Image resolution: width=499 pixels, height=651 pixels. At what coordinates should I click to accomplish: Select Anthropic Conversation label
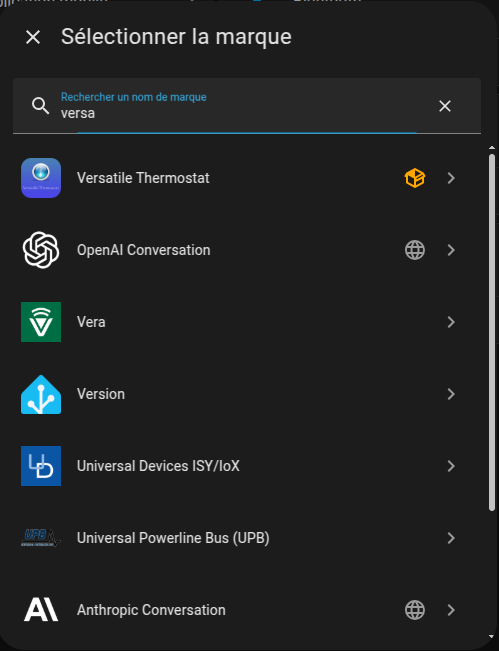(x=151, y=610)
